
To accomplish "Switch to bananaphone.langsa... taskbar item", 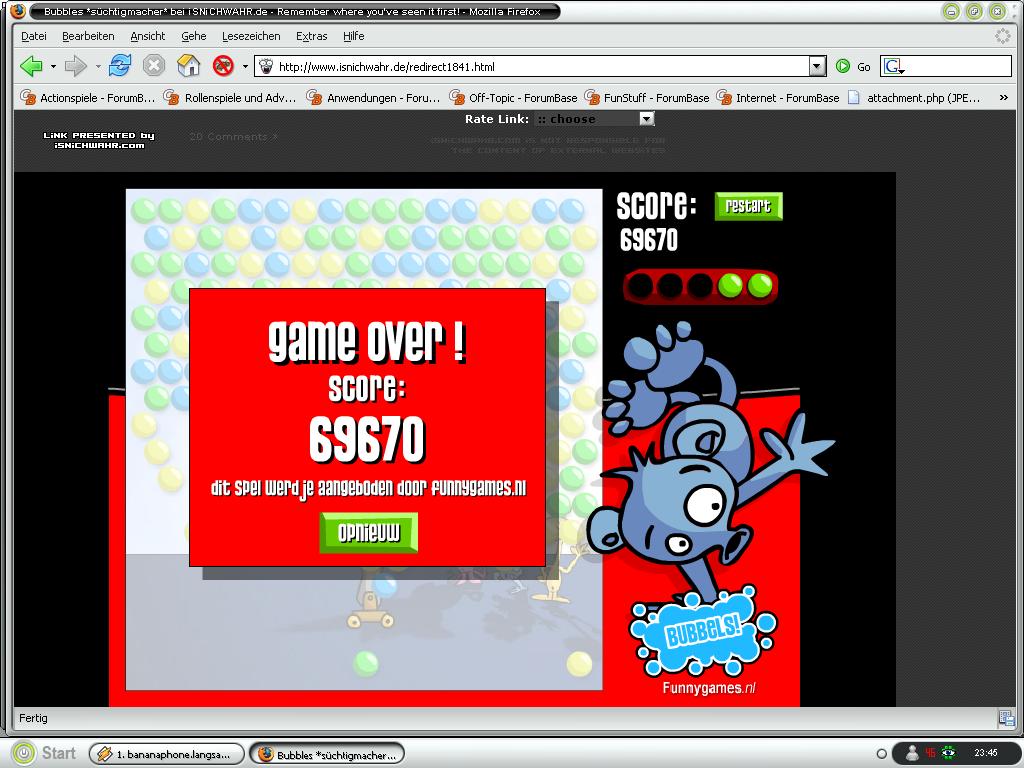I will (x=167, y=754).
